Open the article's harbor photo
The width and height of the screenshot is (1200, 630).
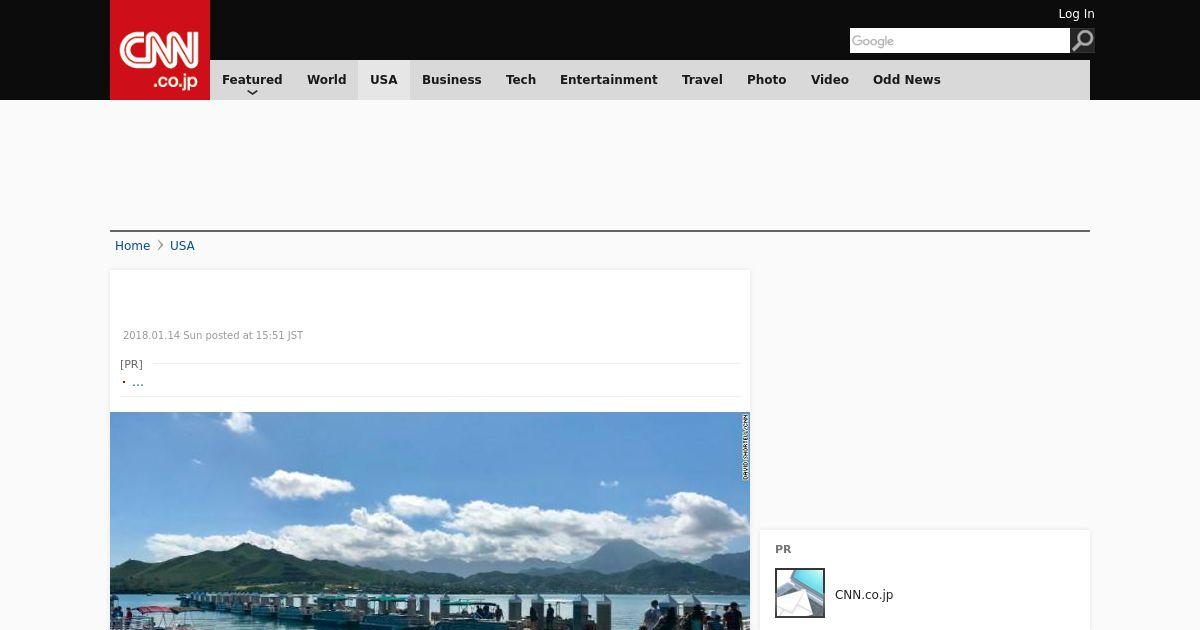tap(430, 521)
